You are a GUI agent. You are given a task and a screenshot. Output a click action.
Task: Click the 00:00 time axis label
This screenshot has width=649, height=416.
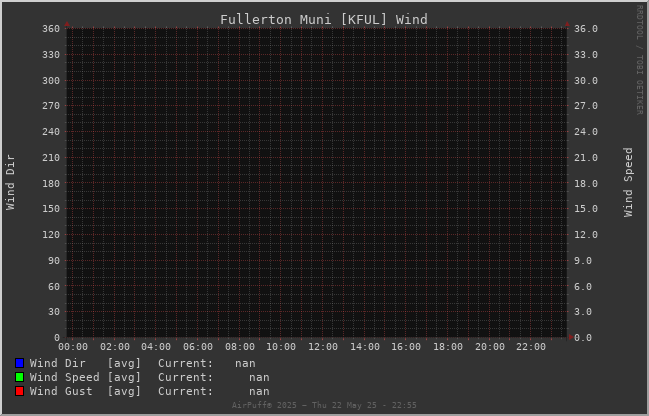pyautogui.click(x=73, y=346)
